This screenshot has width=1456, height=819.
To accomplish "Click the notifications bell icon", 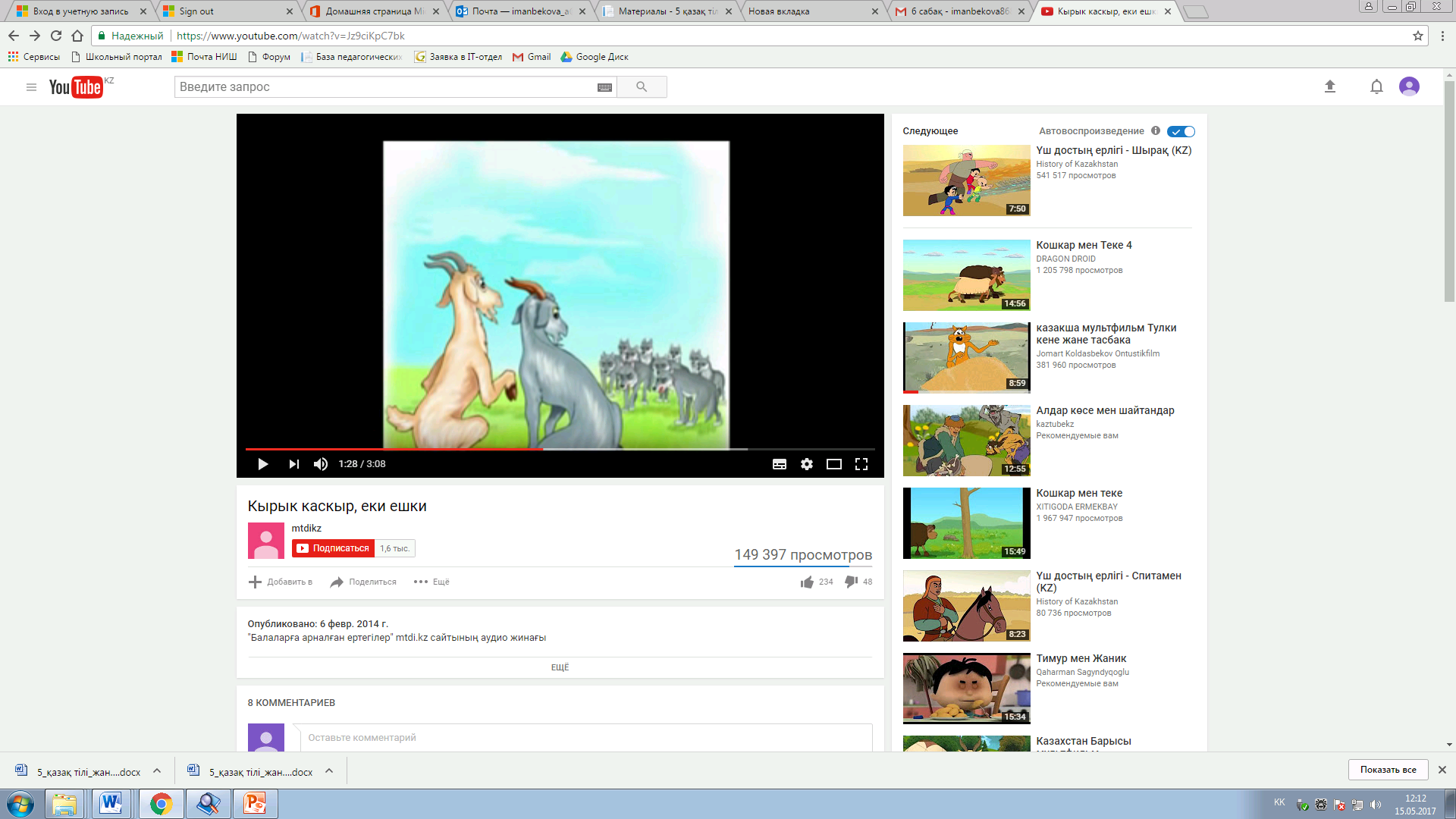I will pyautogui.click(x=1376, y=87).
